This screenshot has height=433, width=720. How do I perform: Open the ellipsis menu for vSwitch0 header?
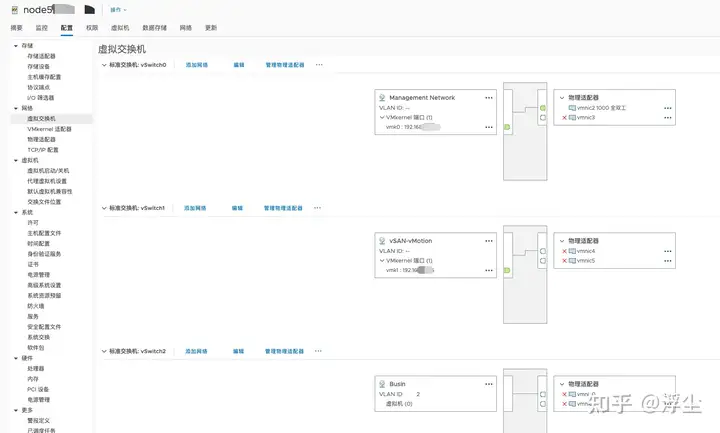click(x=319, y=65)
